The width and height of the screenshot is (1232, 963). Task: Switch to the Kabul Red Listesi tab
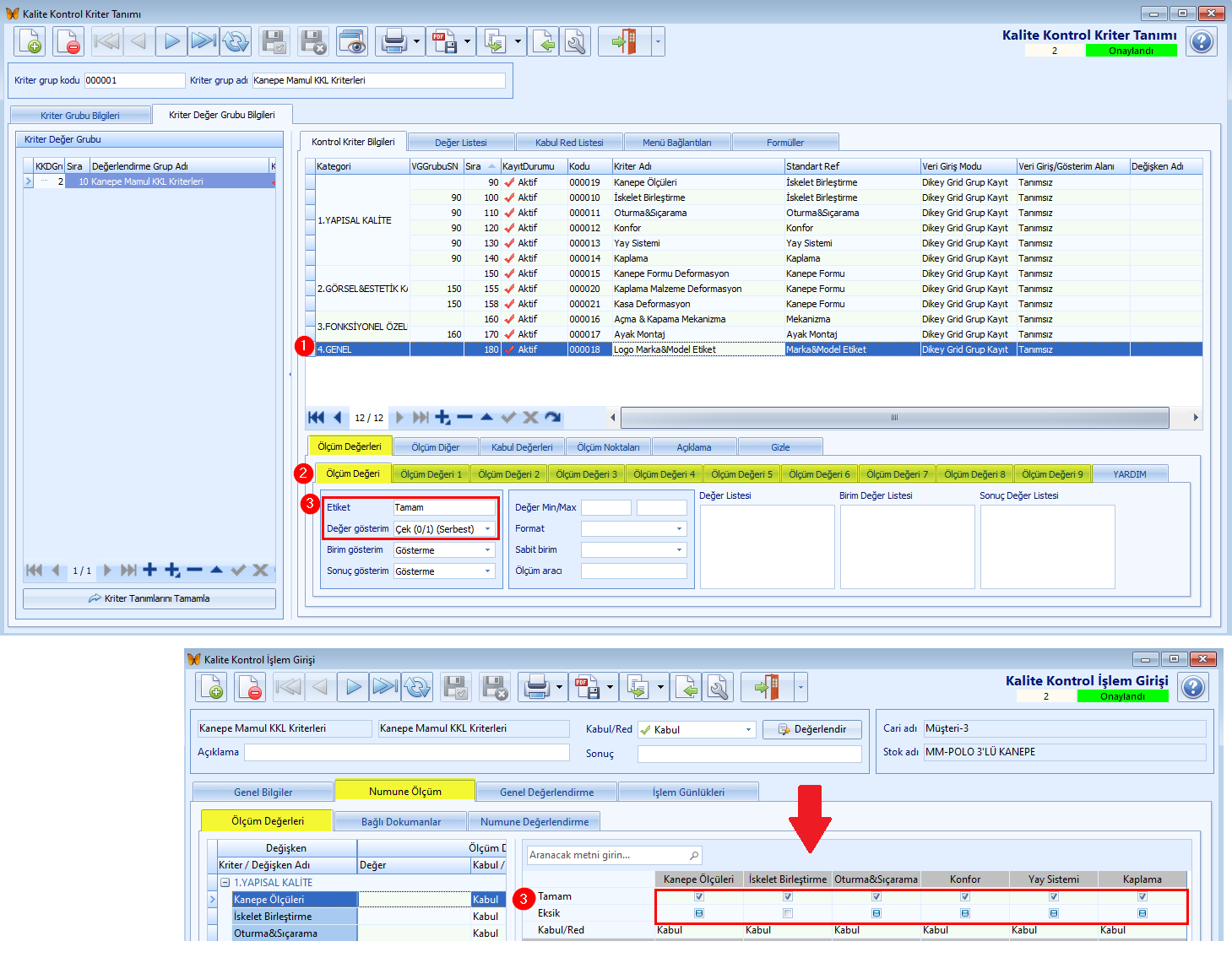569,143
